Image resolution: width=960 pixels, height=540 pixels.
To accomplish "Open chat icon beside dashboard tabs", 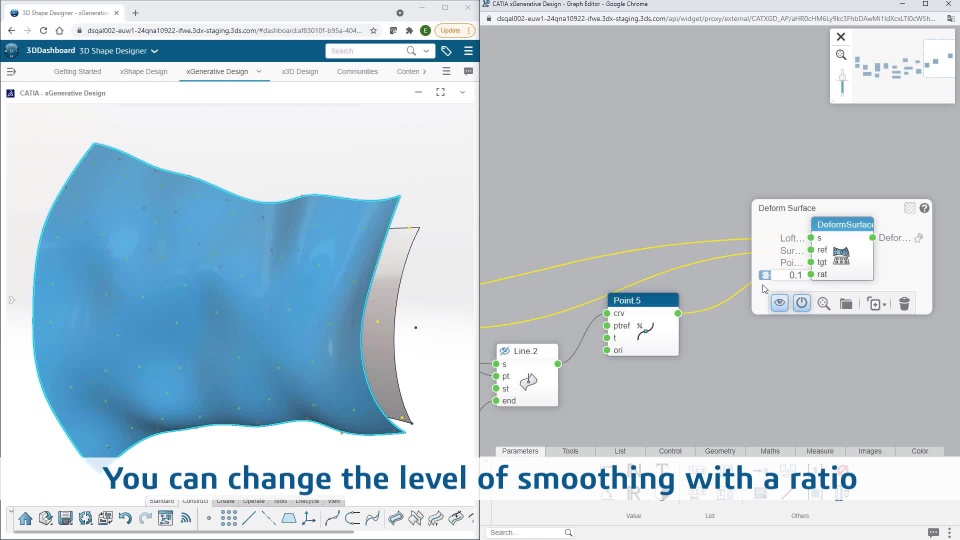I will tap(468, 72).
